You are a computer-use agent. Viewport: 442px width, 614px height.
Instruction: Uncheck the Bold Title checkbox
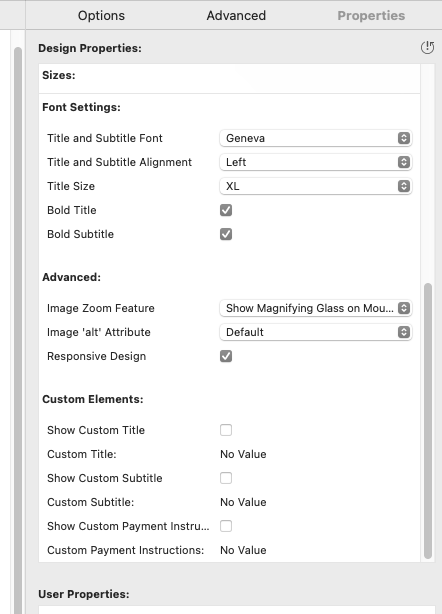pyautogui.click(x=226, y=210)
